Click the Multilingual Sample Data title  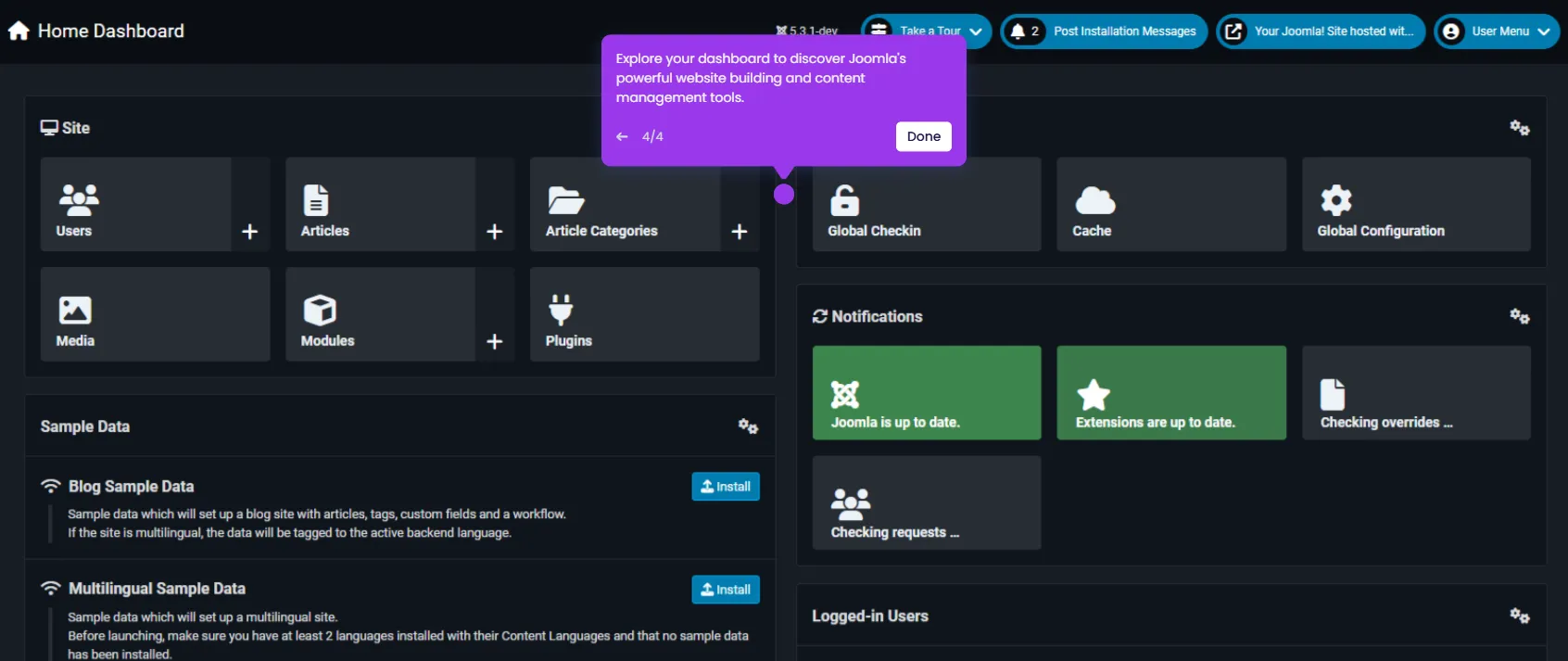[157, 589]
